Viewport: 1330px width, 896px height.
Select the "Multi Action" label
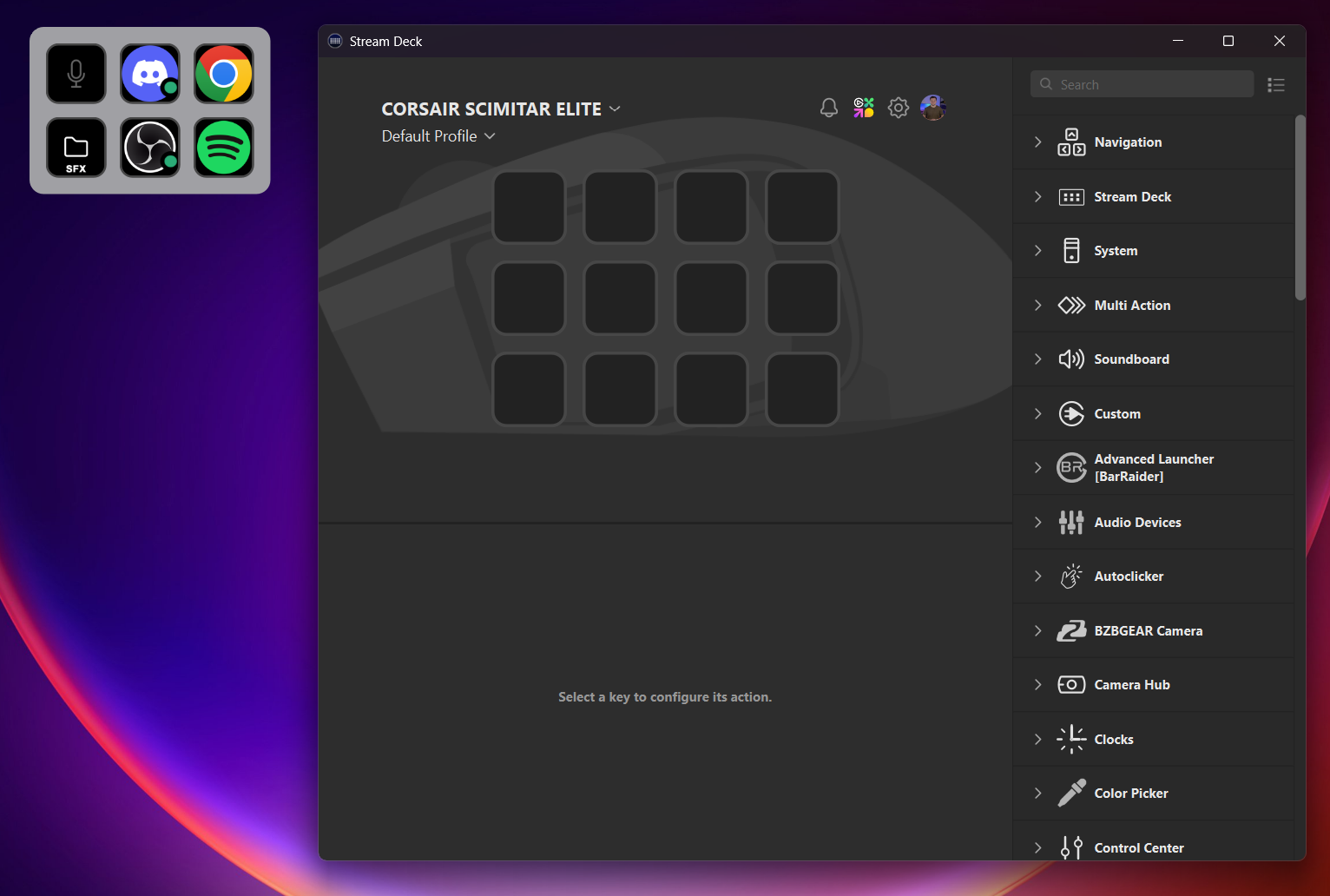click(1132, 306)
